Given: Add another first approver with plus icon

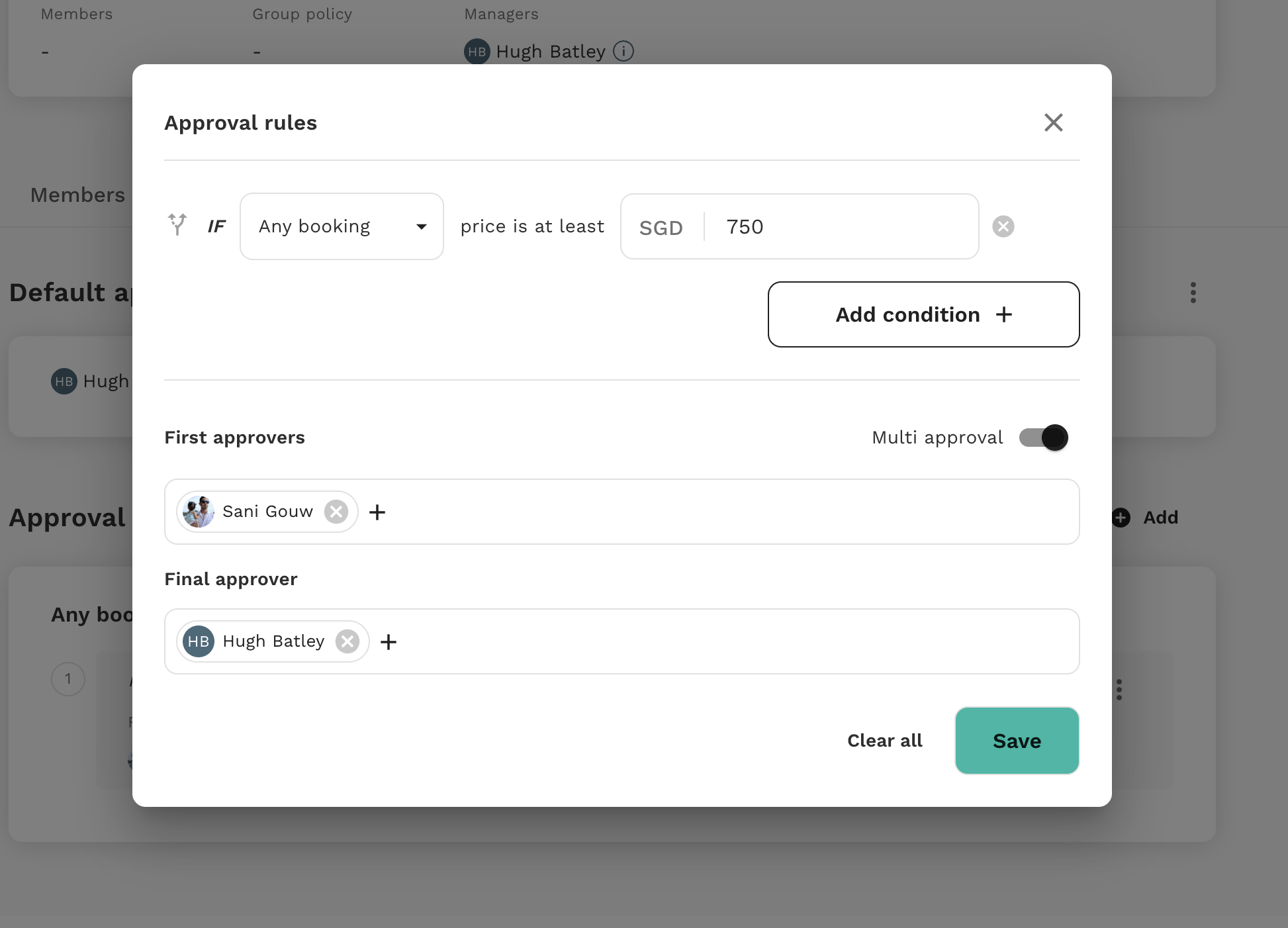Looking at the screenshot, I should pyautogui.click(x=377, y=512).
